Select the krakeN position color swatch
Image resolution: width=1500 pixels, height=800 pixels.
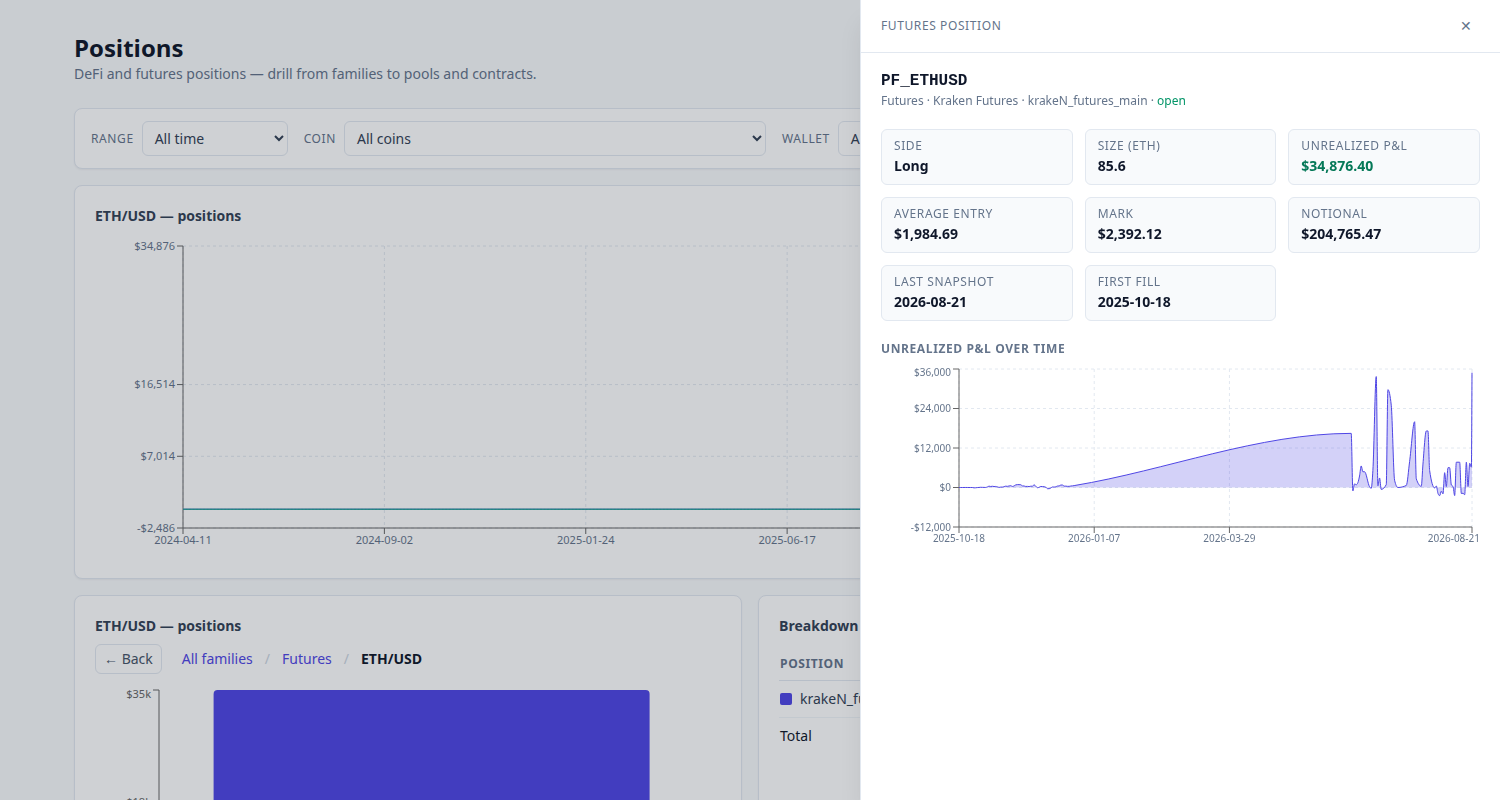click(786, 699)
